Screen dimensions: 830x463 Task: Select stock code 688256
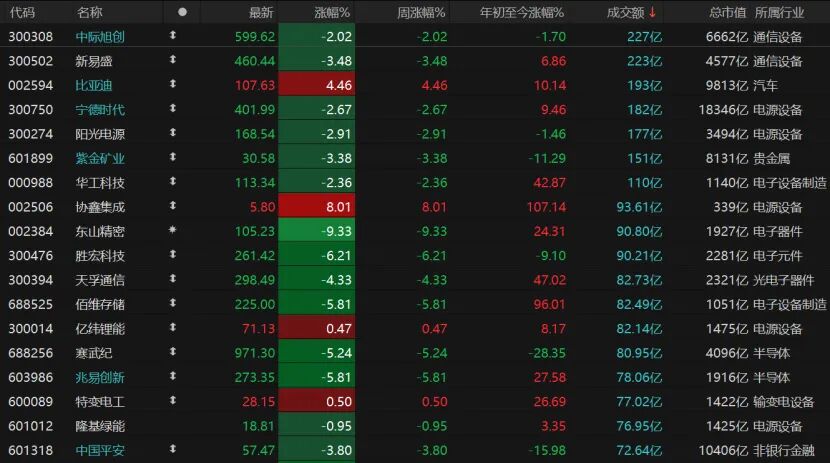(31, 353)
